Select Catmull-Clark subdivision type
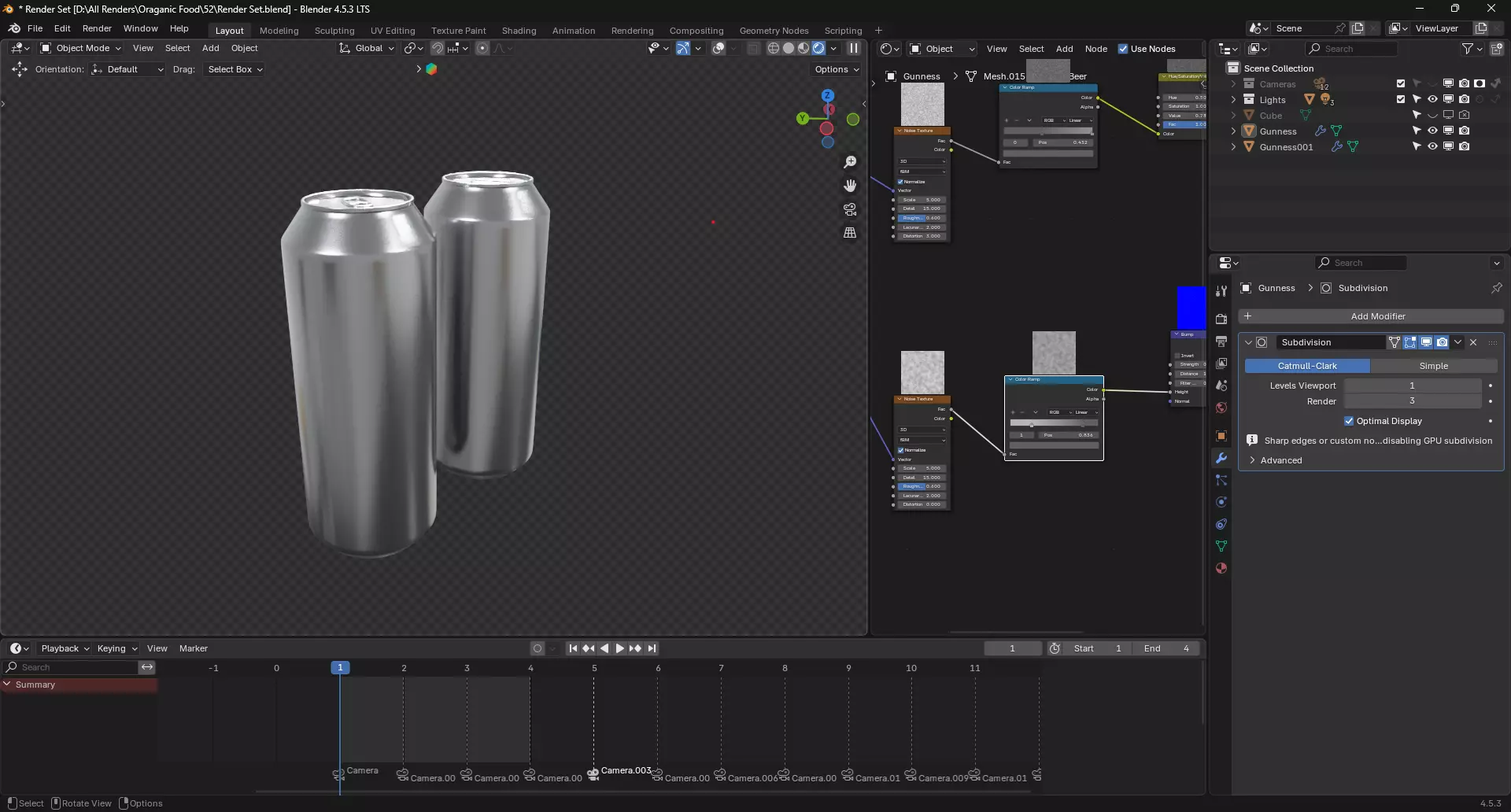This screenshot has height=812, width=1511. click(1307, 366)
